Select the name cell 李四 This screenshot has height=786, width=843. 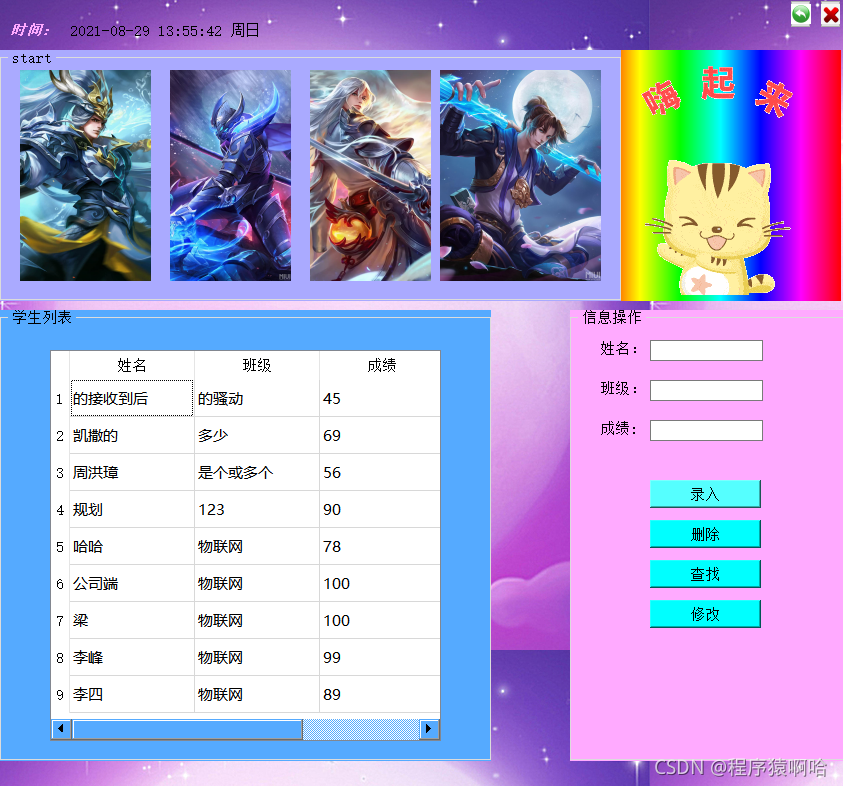[132, 694]
